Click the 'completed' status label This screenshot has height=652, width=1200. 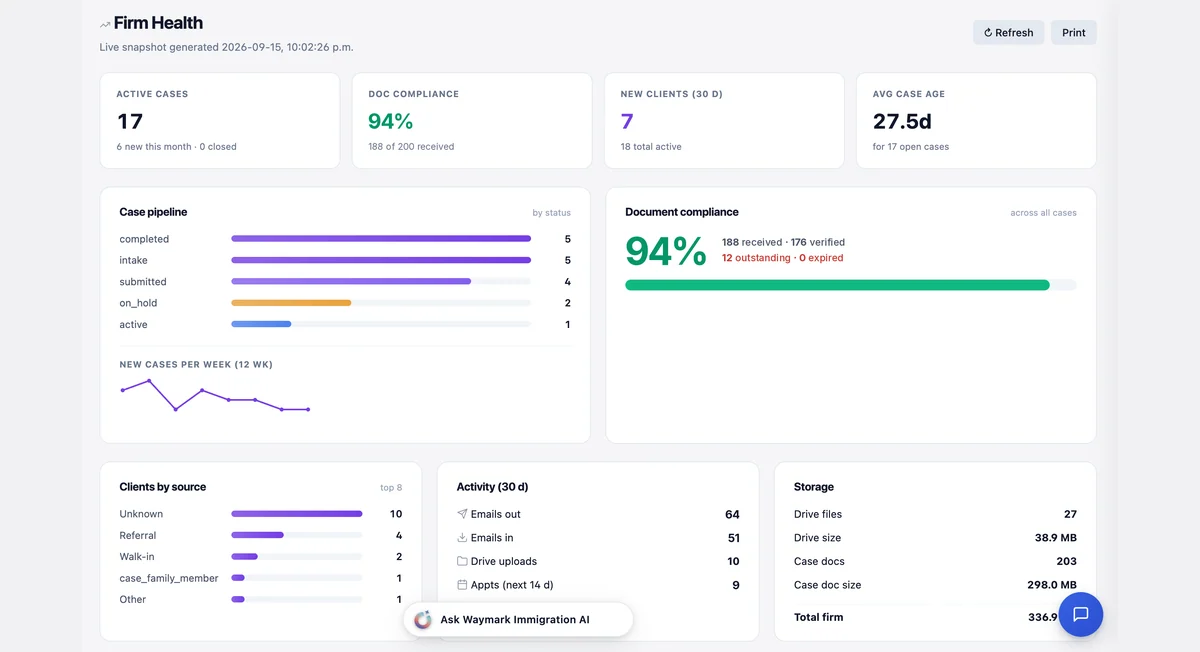click(x=144, y=239)
